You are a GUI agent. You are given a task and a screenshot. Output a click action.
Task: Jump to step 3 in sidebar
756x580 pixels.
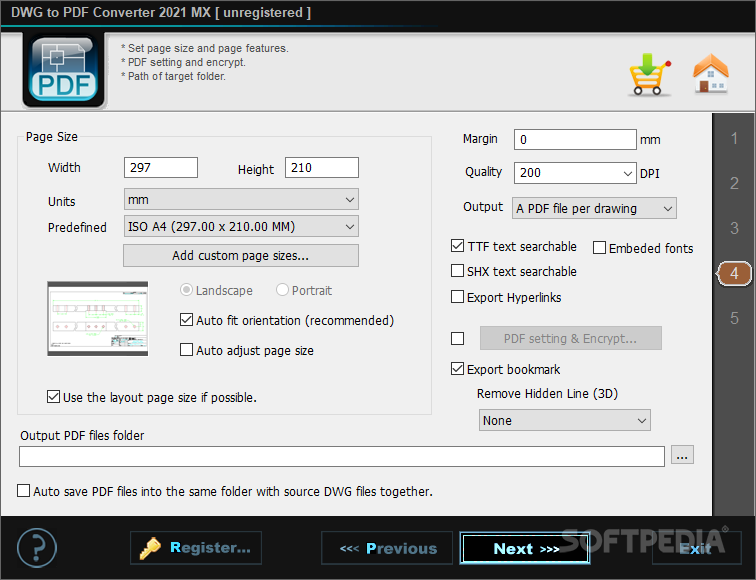(x=734, y=228)
